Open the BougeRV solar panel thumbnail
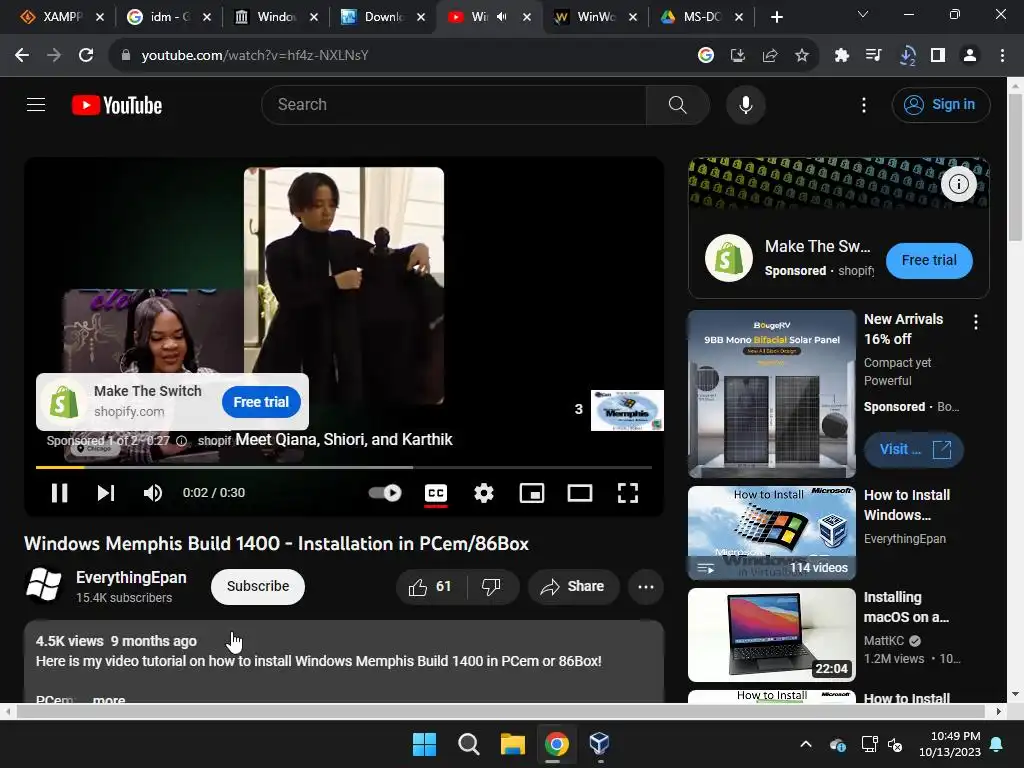 point(772,394)
